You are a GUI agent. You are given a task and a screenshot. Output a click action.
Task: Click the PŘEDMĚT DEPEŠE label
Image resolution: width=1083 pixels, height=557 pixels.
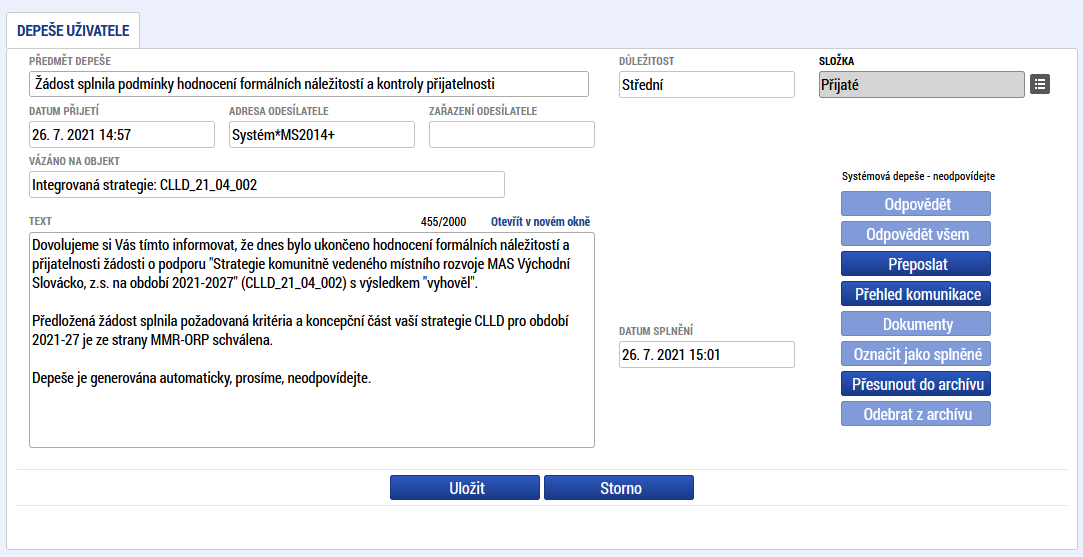(x=70, y=61)
